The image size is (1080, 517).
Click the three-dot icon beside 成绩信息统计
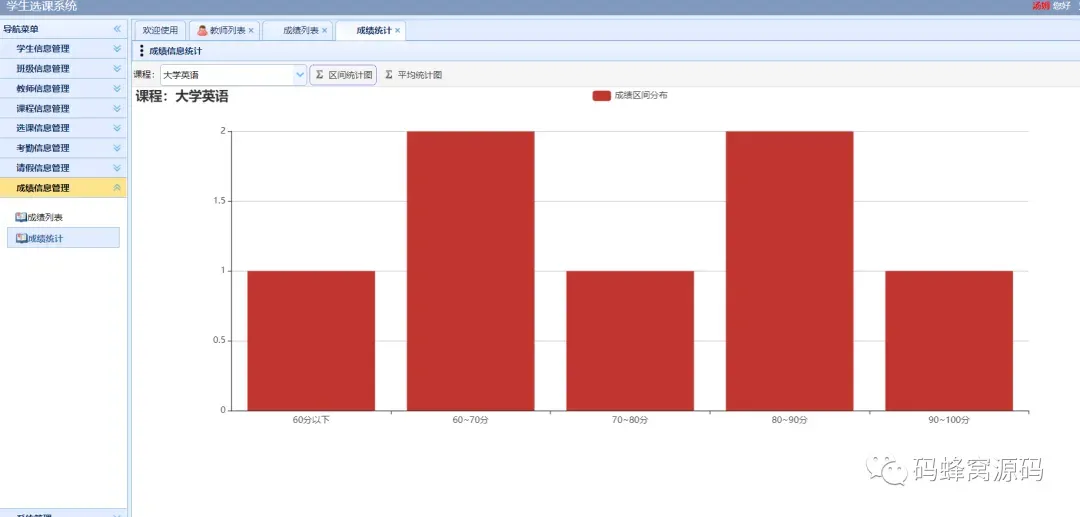[142, 51]
